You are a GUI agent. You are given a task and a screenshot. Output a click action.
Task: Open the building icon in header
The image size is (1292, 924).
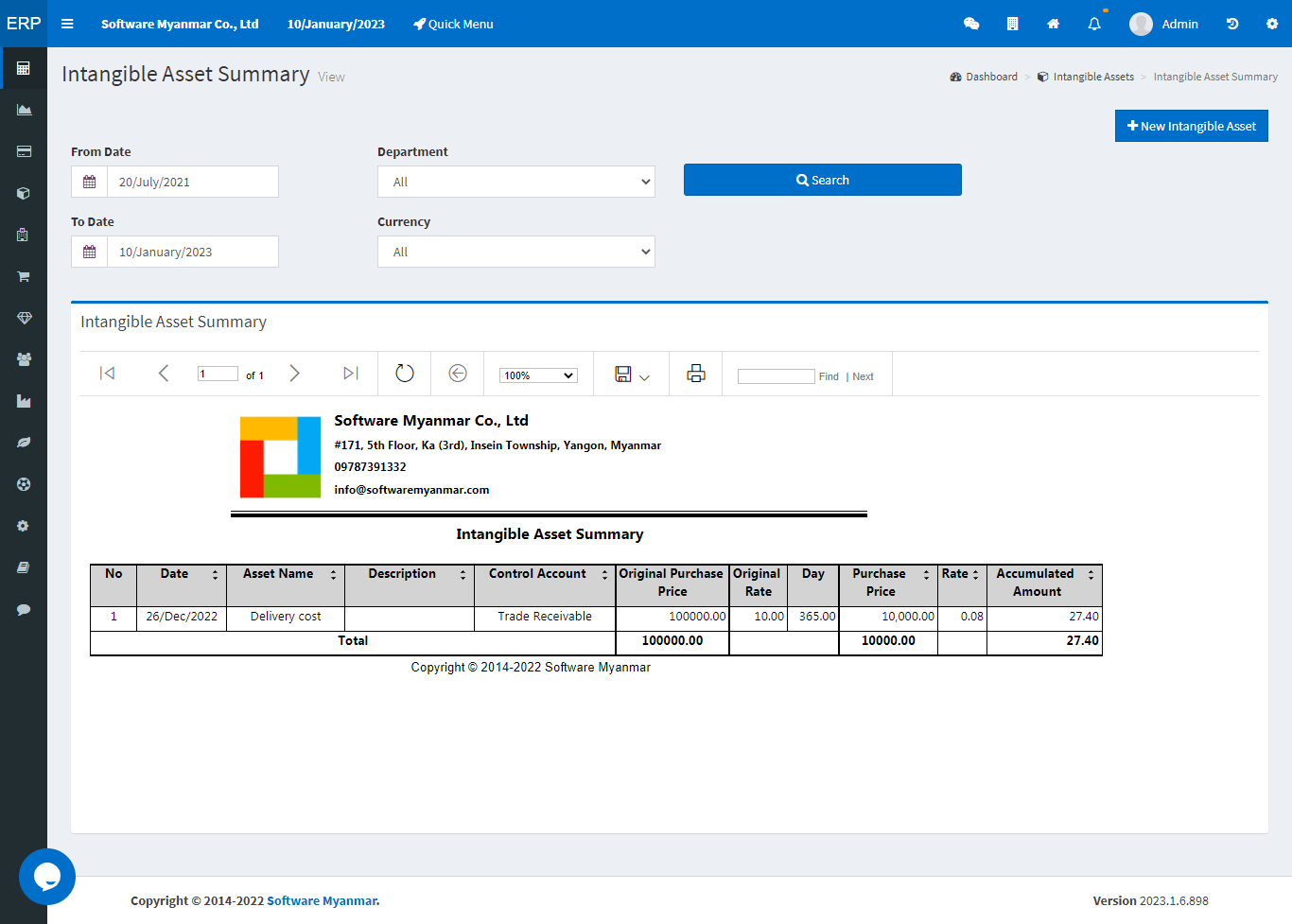(1012, 24)
